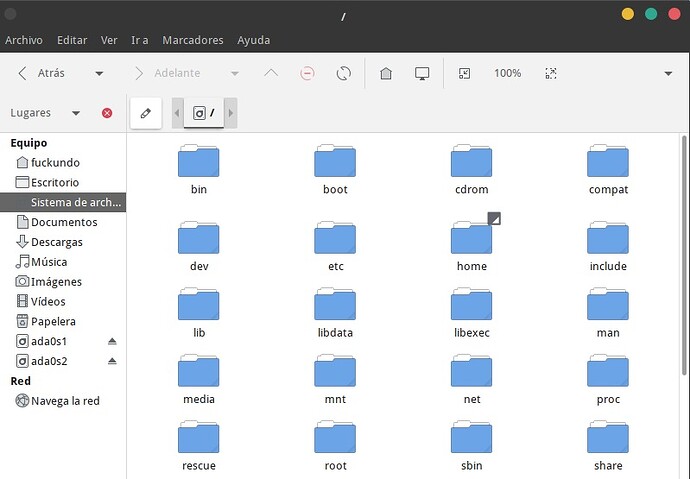This screenshot has height=479, width=690.
Task: Select the man folder
Action: (x=608, y=313)
